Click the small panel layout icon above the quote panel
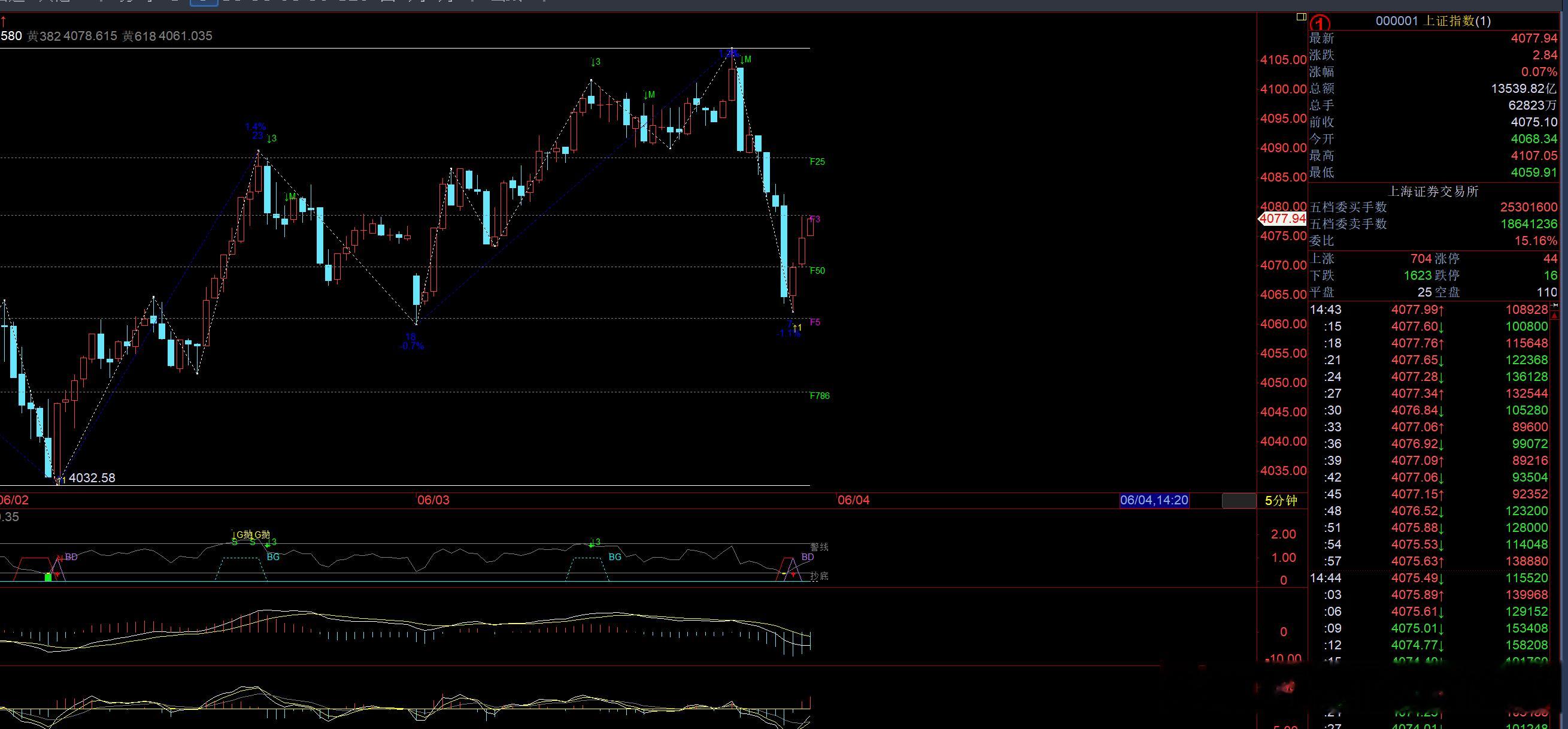The width and height of the screenshot is (1568, 729). click(x=1302, y=16)
